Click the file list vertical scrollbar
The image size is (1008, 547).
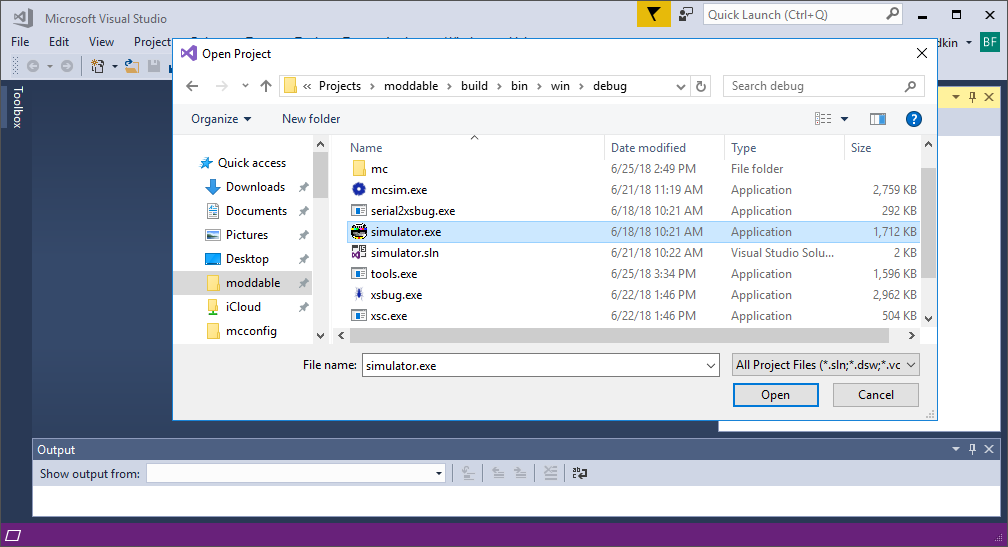click(x=928, y=223)
